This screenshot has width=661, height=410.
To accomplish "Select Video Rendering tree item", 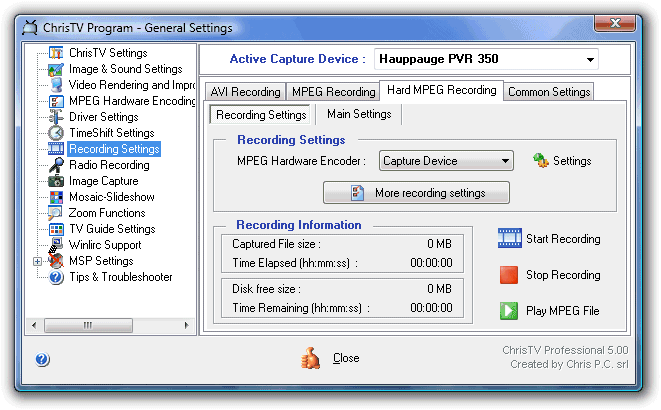I will (132, 85).
